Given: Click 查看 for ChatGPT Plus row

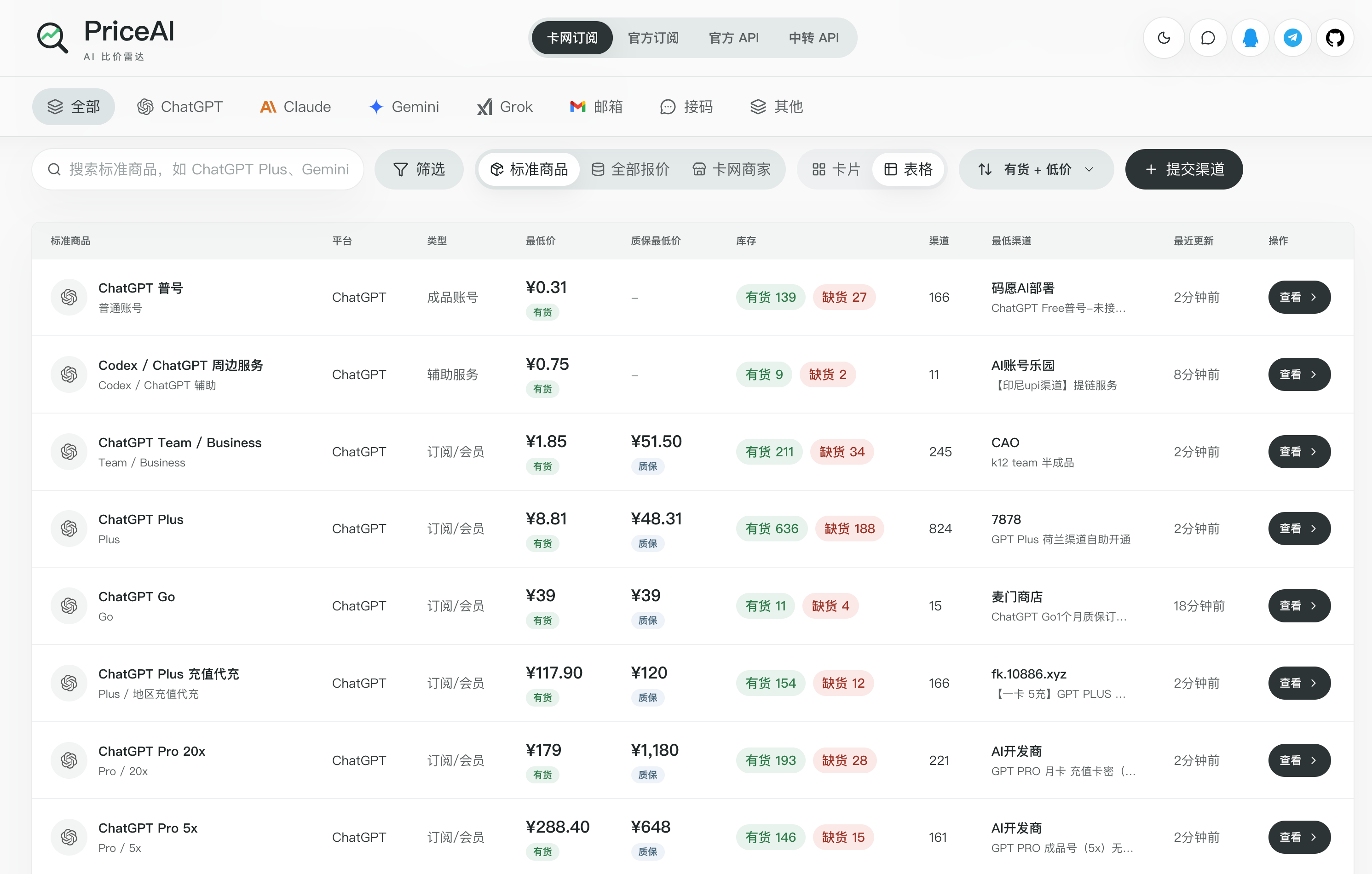Looking at the screenshot, I should [x=1299, y=529].
